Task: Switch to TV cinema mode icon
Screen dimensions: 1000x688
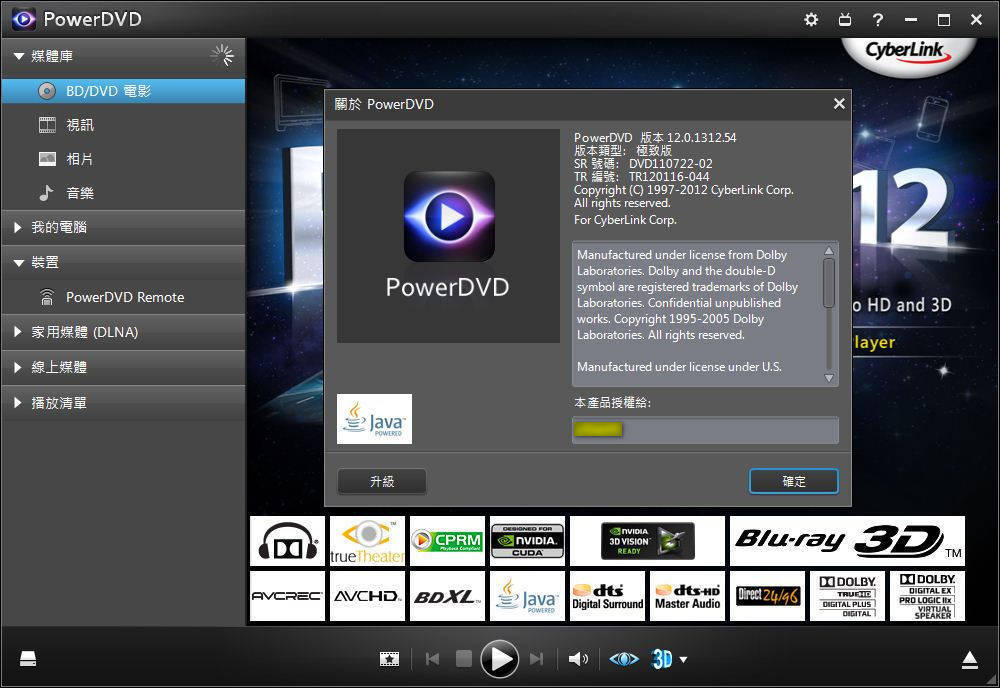Action: (x=844, y=20)
